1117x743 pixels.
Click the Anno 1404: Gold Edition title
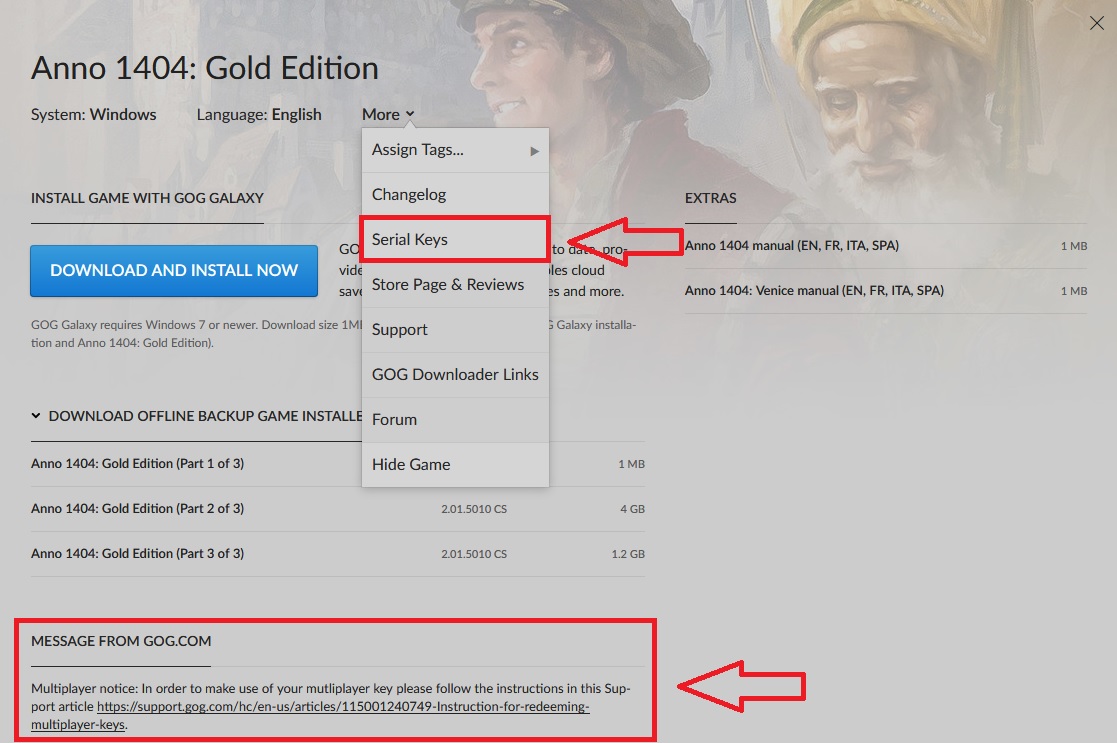[x=204, y=68]
